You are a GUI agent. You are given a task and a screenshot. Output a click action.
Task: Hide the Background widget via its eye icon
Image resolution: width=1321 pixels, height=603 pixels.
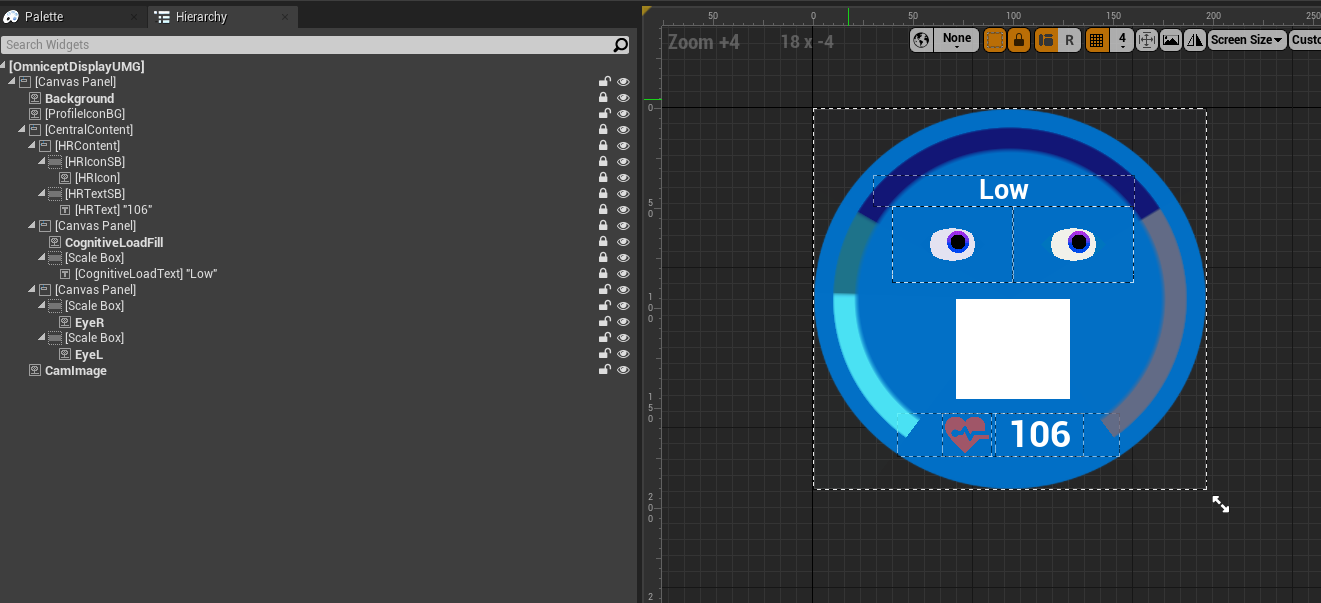point(623,98)
